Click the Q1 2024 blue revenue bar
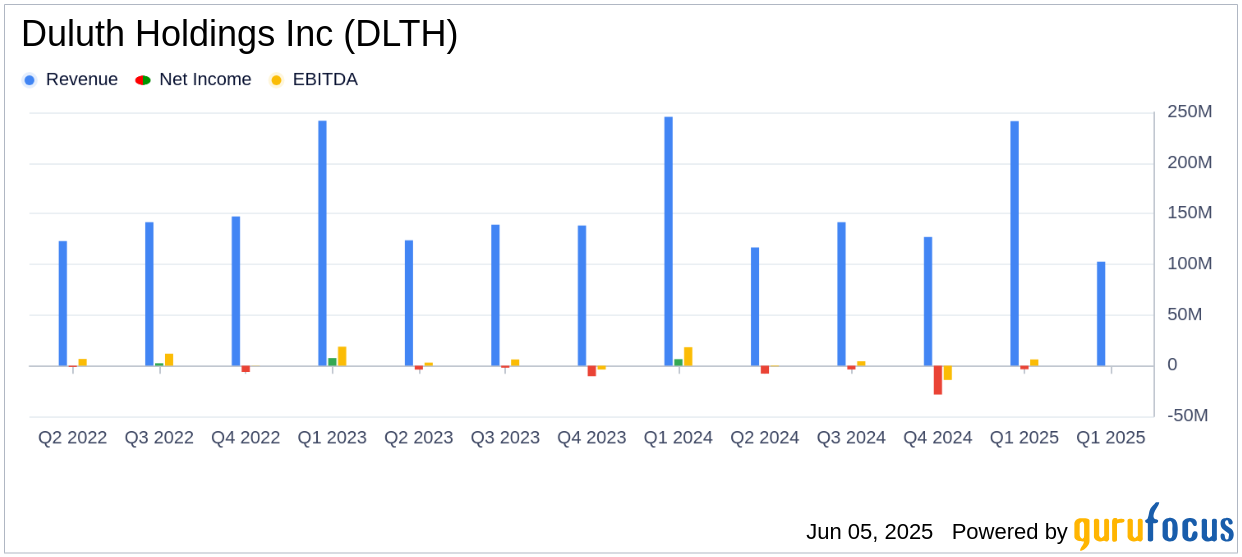This screenshot has width=1242, height=557. pos(668,241)
